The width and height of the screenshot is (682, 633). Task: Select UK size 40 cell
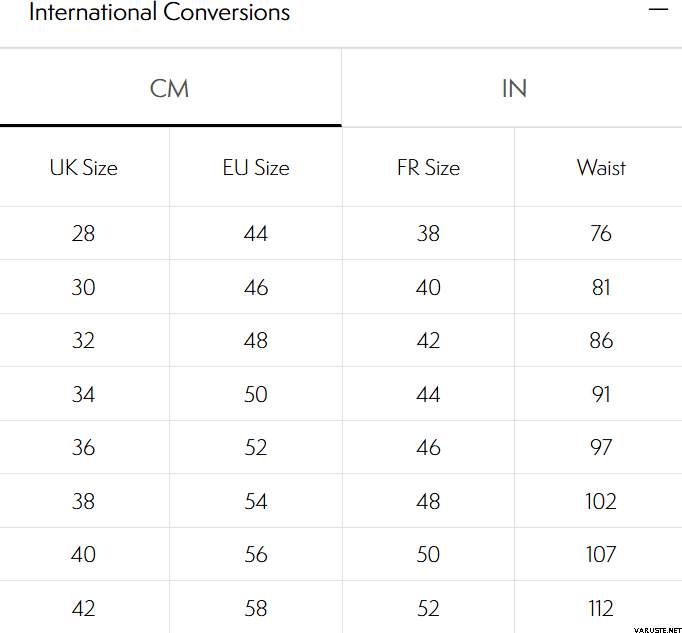84,555
